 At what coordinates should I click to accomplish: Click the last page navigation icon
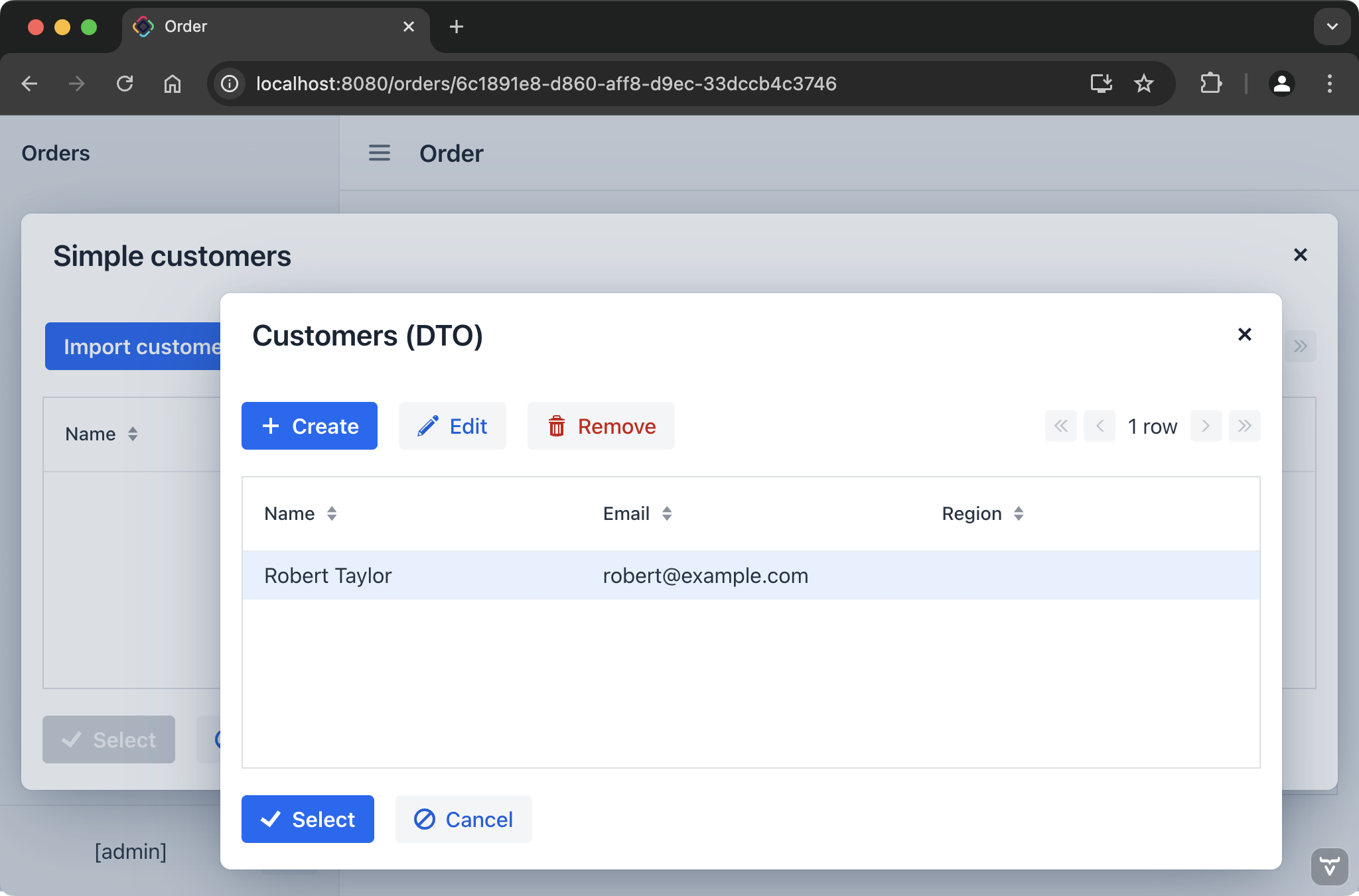[x=1244, y=425]
